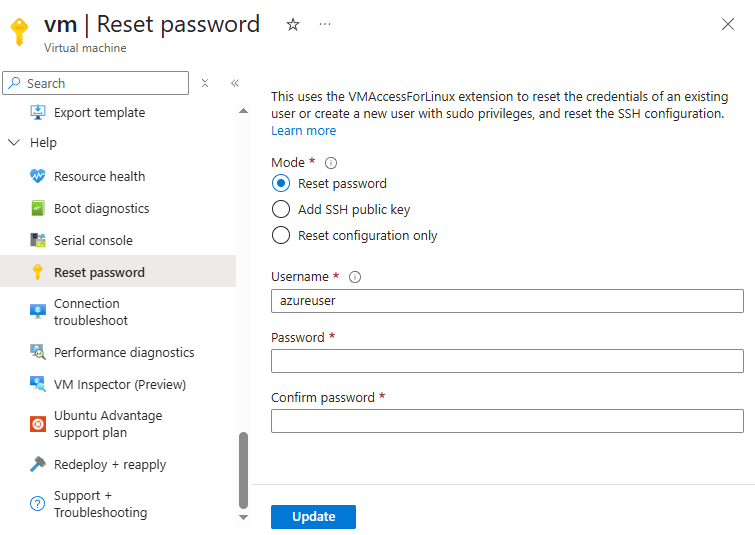
Task: Follow the Learn more link
Action: click(x=303, y=131)
